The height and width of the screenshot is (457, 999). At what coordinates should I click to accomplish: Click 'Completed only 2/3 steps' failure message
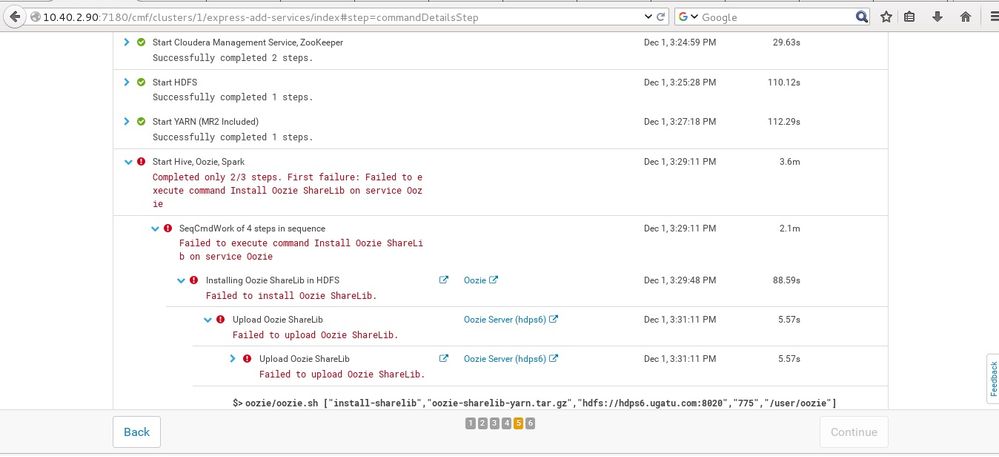[287, 191]
